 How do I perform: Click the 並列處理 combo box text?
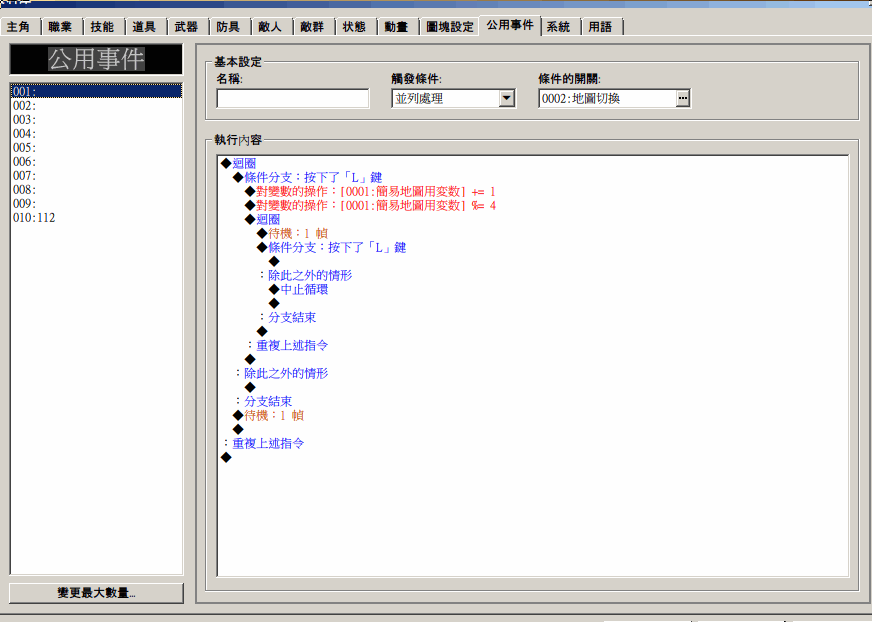(x=445, y=98)
